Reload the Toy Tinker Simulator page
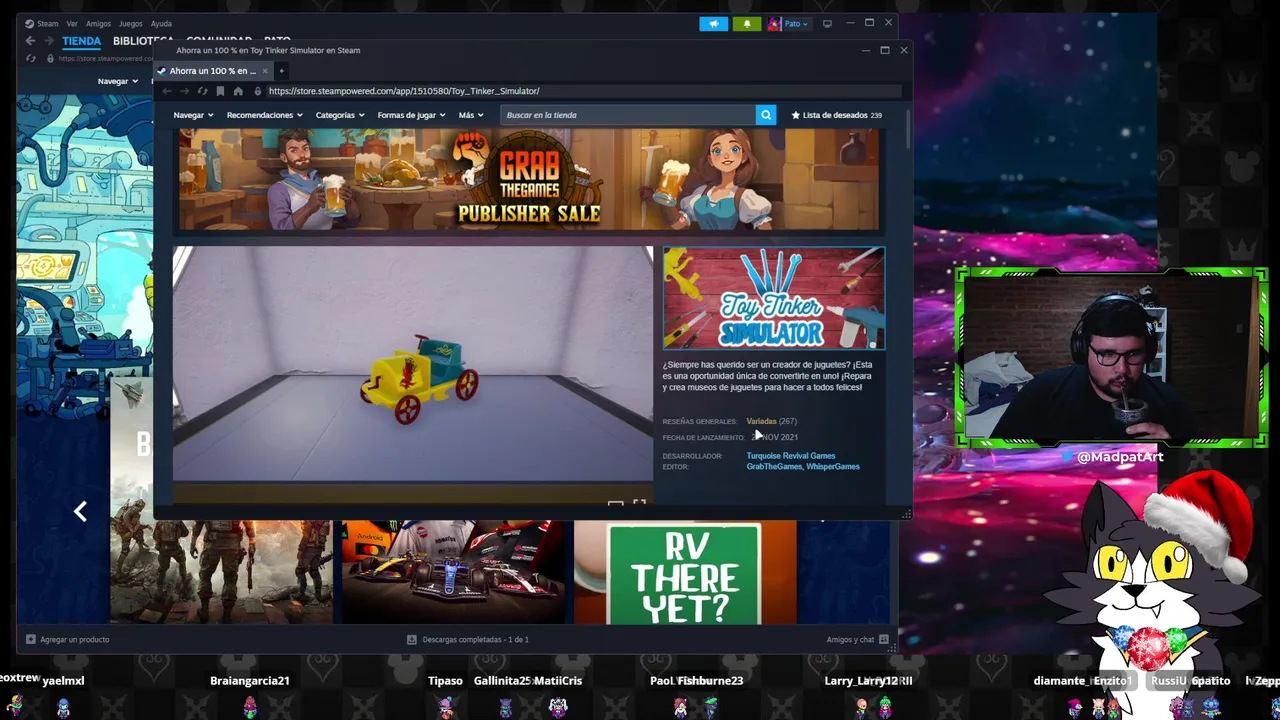1280x720 pixels. [x=202, y=91]
